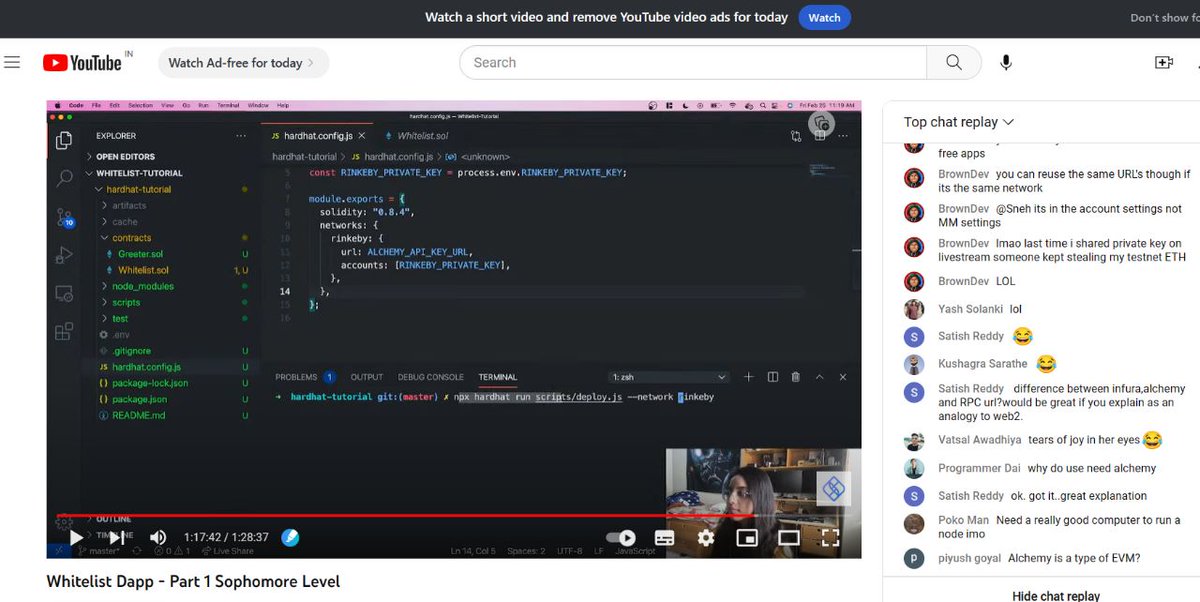Kill terminal with the trash icon

(x=796, y=377)
